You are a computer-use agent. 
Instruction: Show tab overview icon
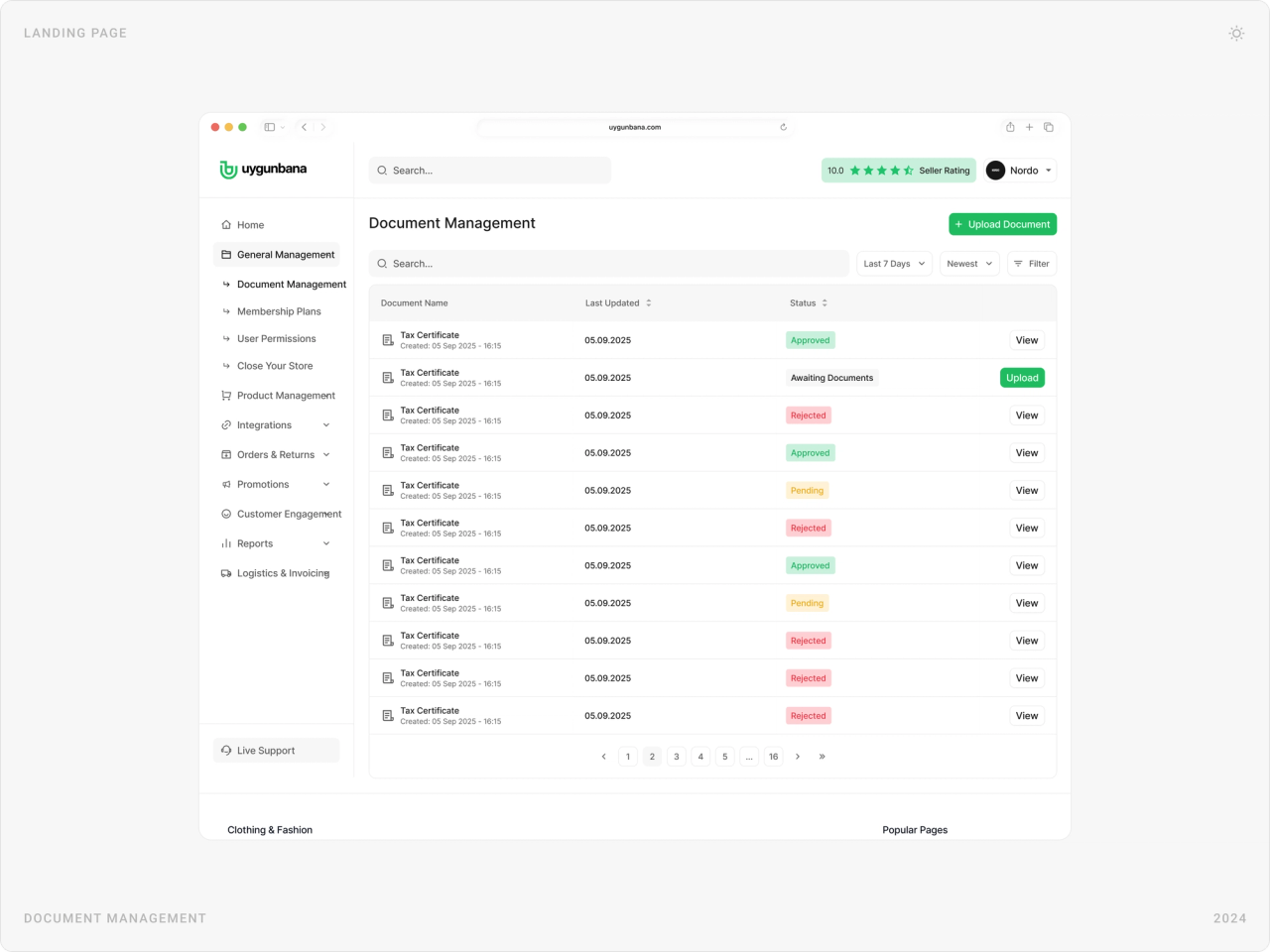pos(1049,127)
